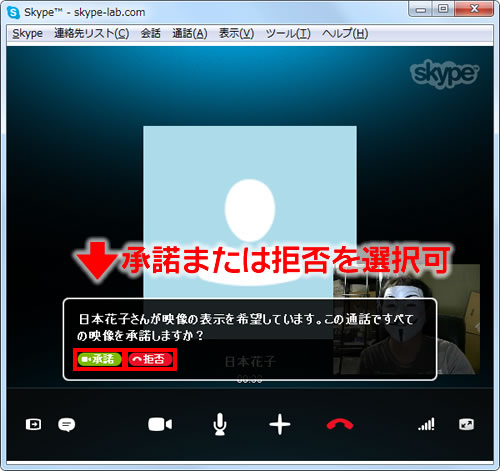Click the Skype icon in title bar
500x471 pixels.
(x=13, y=13)
